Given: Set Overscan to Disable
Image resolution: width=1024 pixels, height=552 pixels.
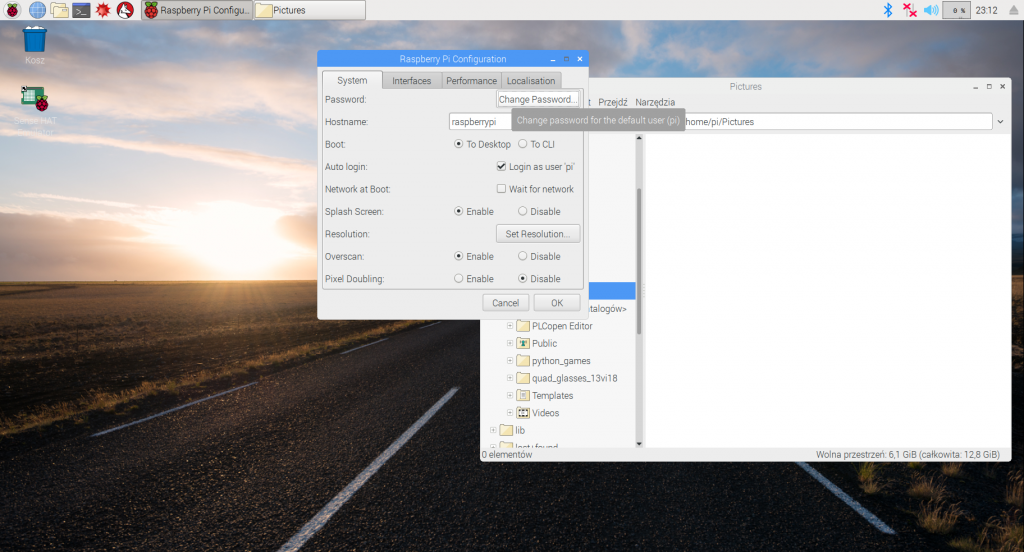Looking at the screenshot, I should click(x=523, y=257).
